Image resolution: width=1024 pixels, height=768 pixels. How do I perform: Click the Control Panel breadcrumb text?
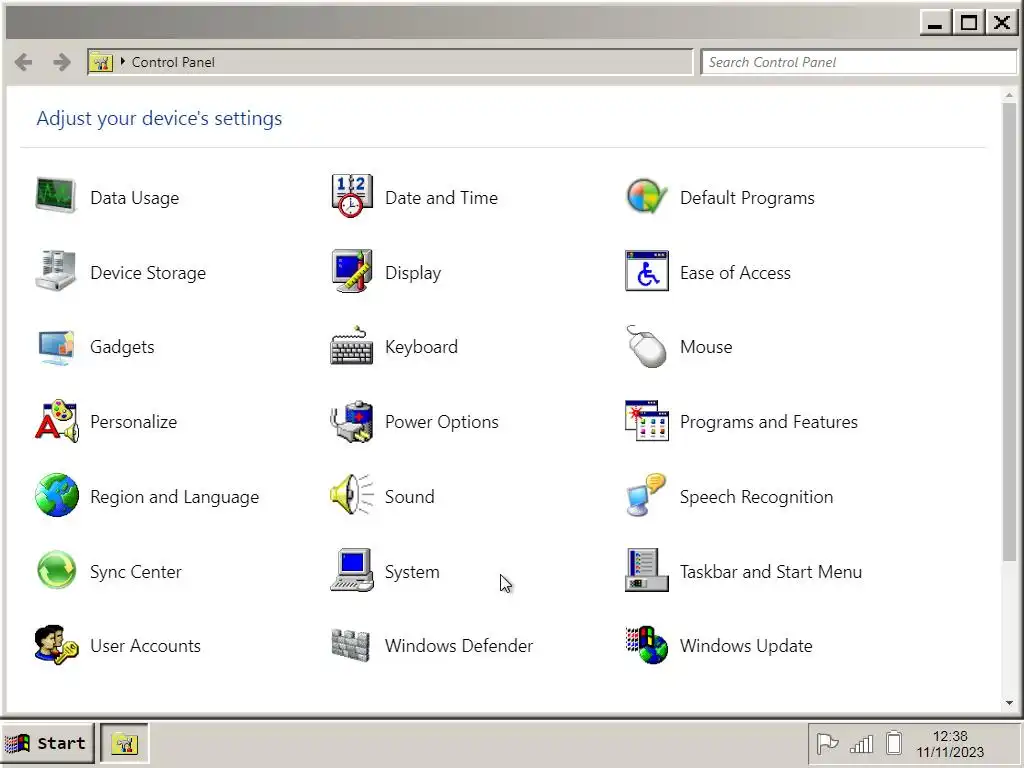click(173, 62)
